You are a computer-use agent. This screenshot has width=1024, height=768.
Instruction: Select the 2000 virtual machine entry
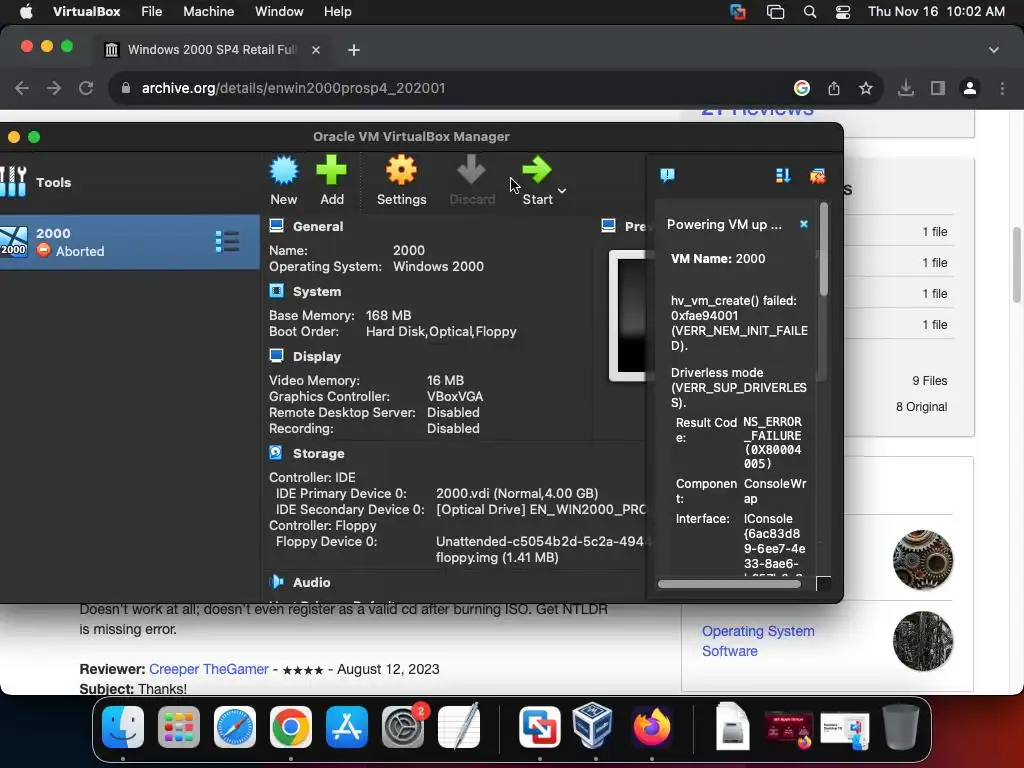(x=130, y=242)
